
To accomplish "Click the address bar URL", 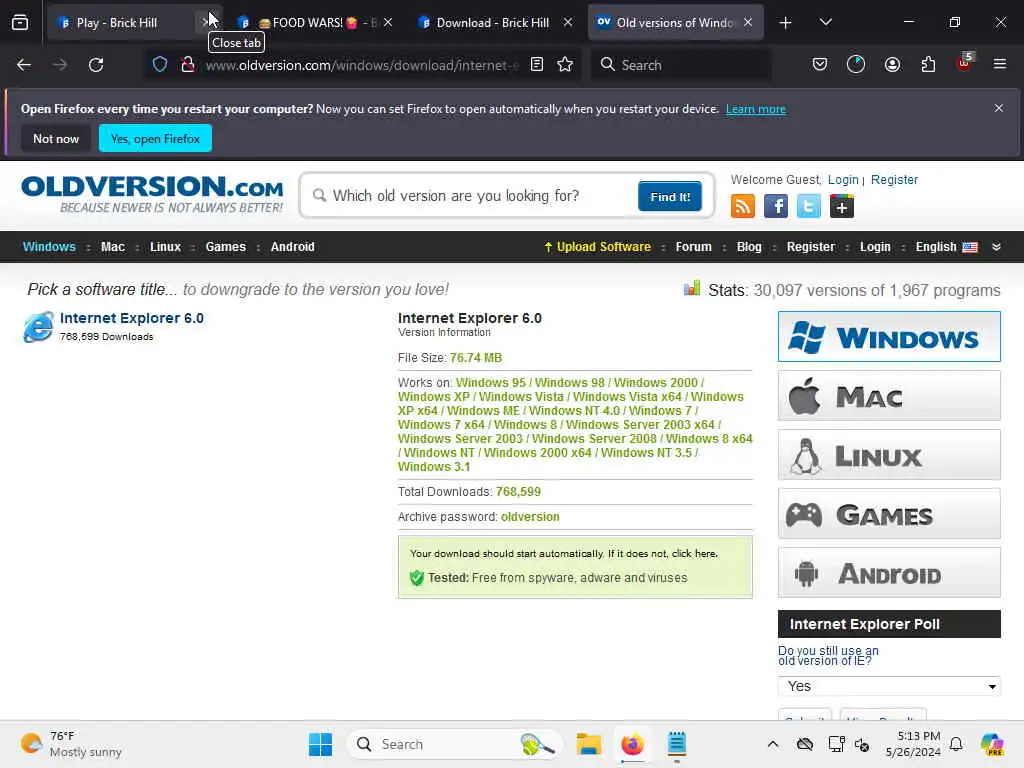I will click(x=362, y=65).
